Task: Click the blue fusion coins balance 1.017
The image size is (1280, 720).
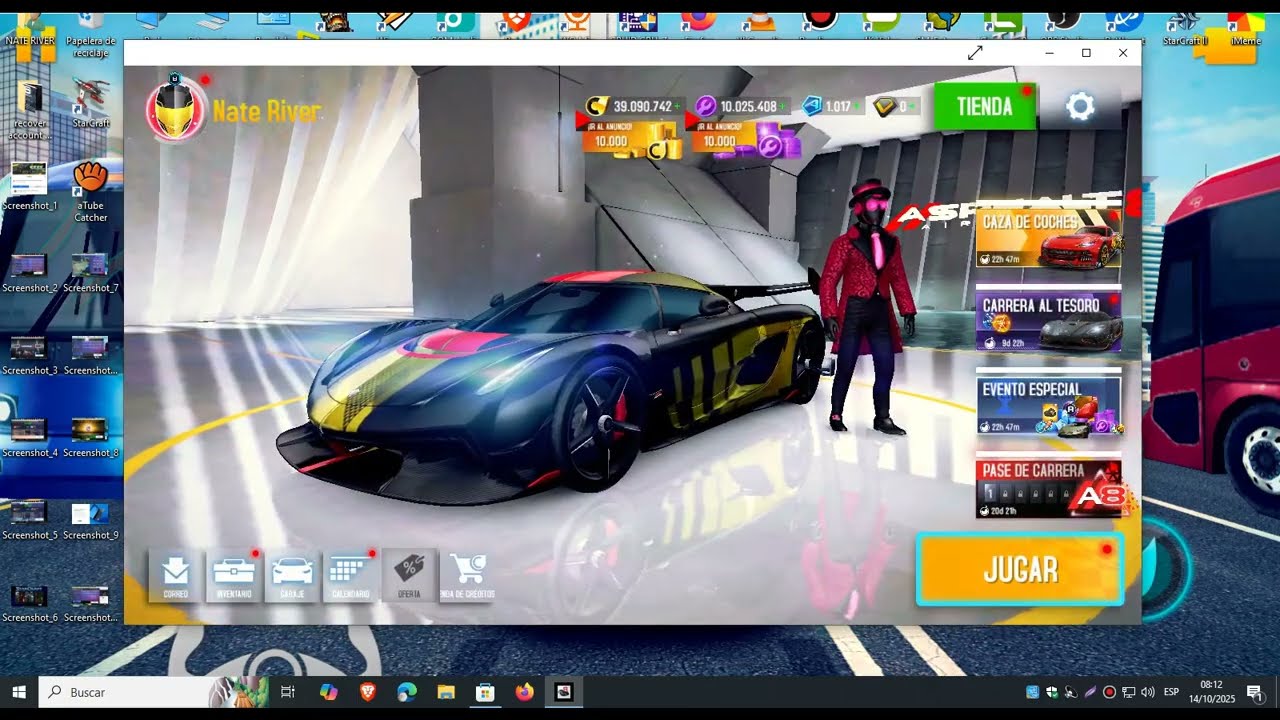Action: point(830,106)
